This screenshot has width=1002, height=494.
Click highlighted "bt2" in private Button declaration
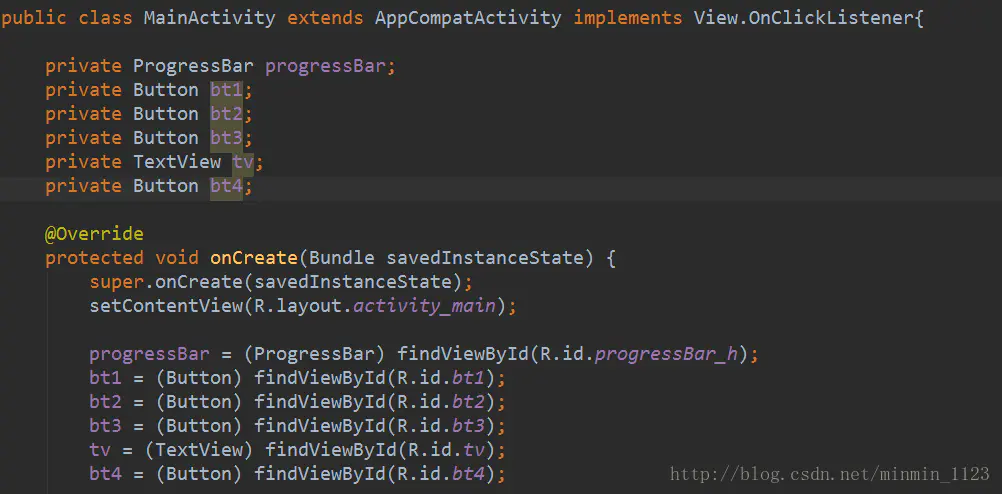click(226, 114)
